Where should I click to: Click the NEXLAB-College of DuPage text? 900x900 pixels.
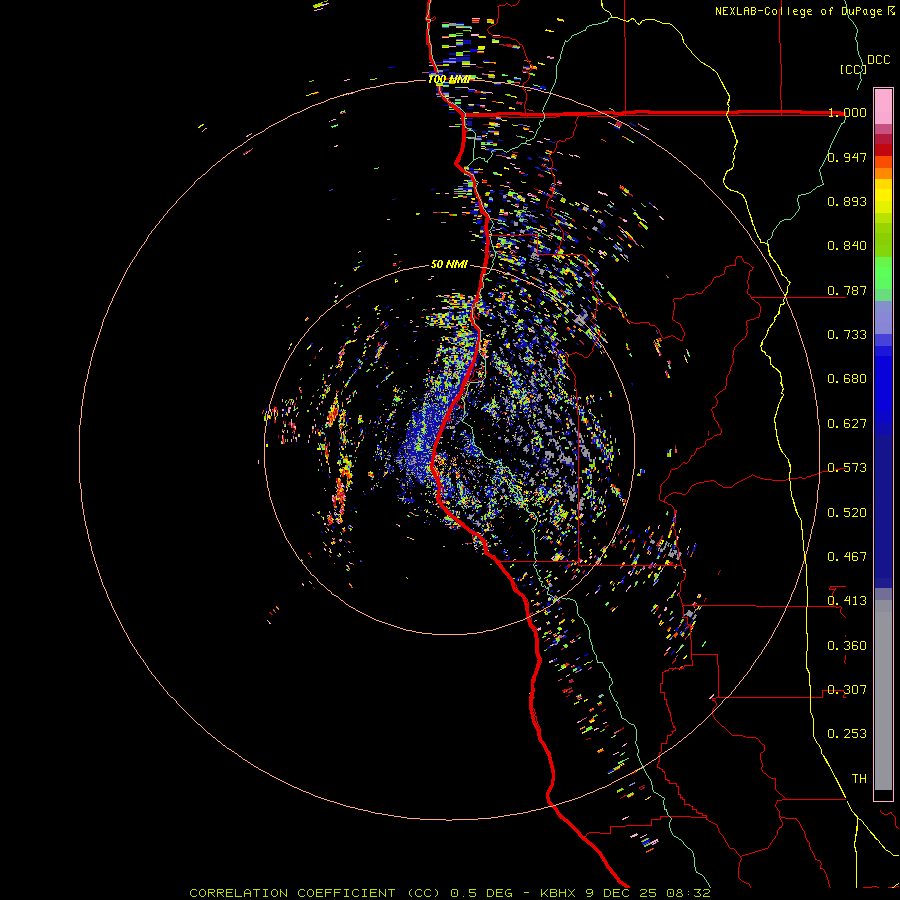click(799, 11)
